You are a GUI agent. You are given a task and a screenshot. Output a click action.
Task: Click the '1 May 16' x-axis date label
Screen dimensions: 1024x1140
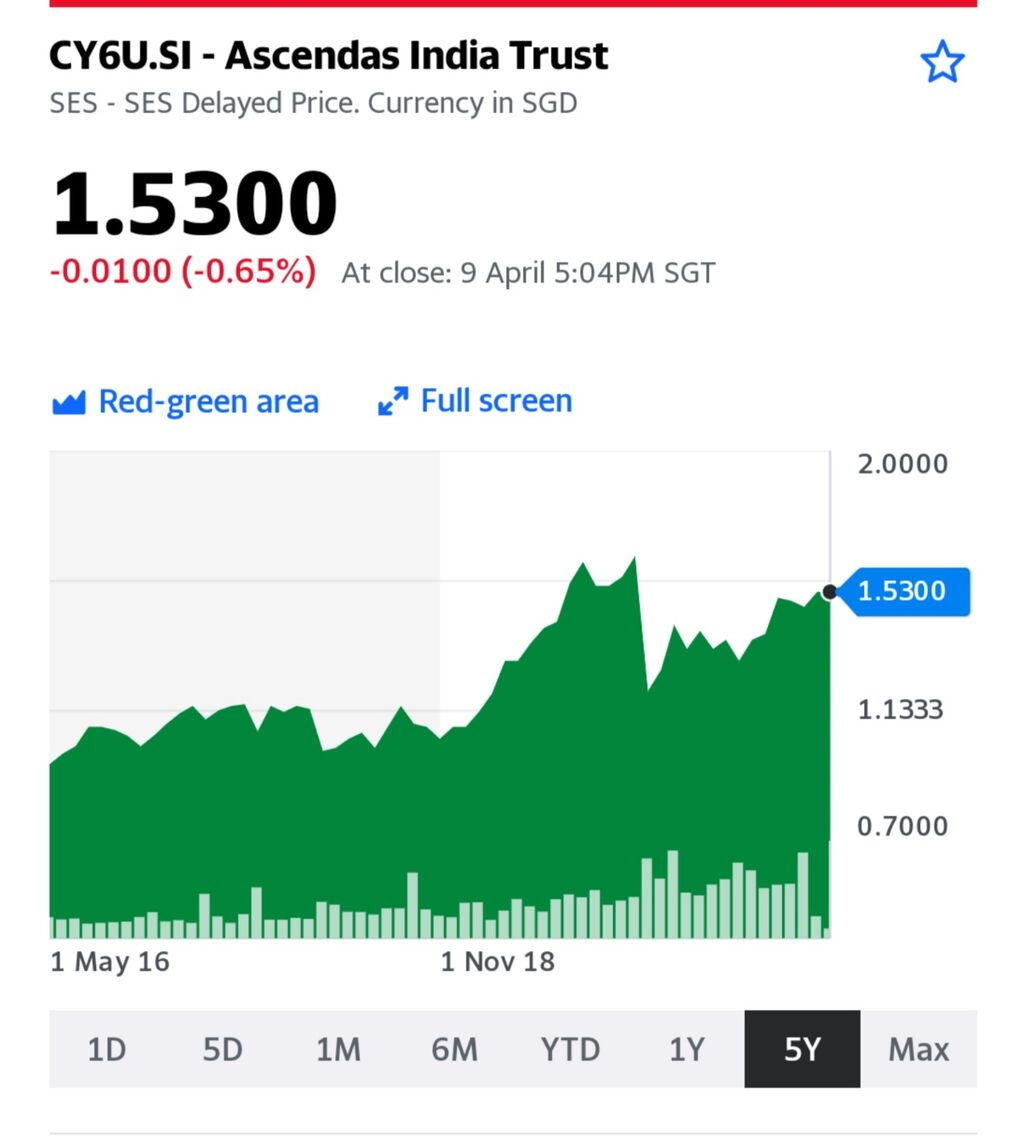coord(110,962)
